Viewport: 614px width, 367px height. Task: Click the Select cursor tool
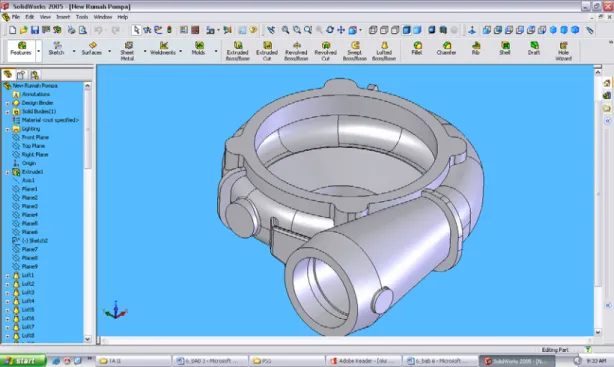coord(136,30)
